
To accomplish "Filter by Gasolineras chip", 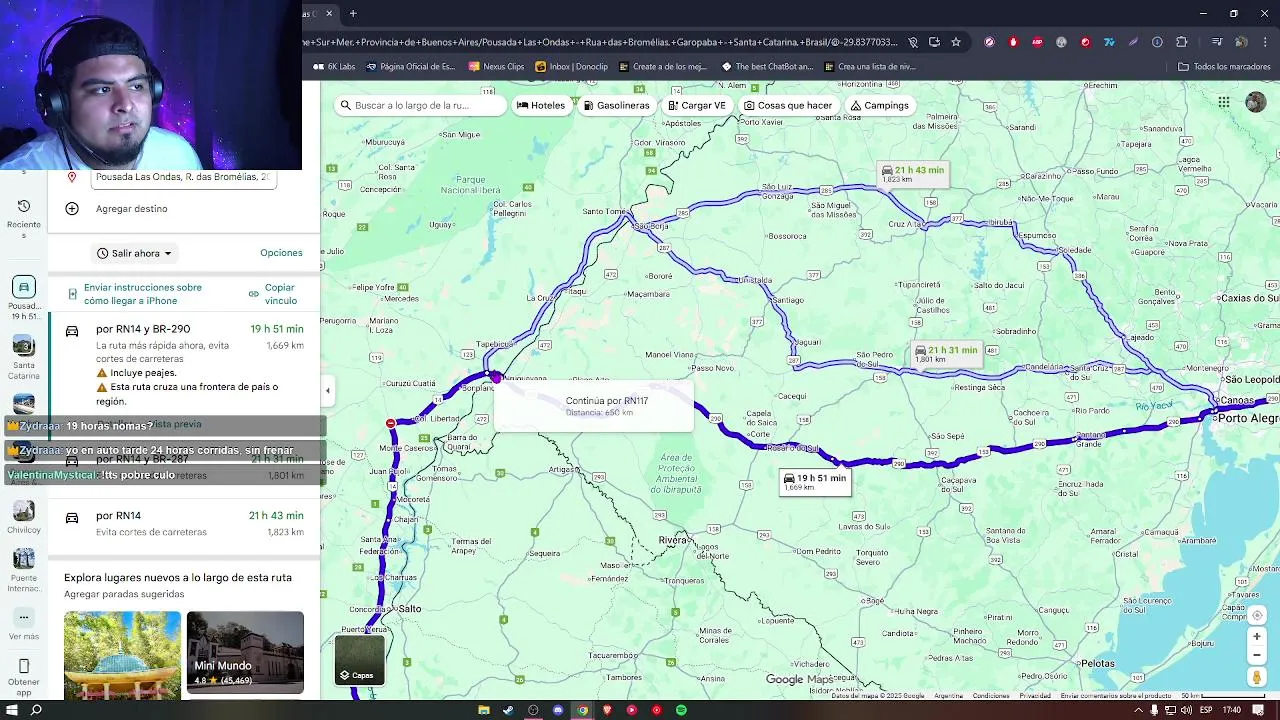I will click(616, 105).
